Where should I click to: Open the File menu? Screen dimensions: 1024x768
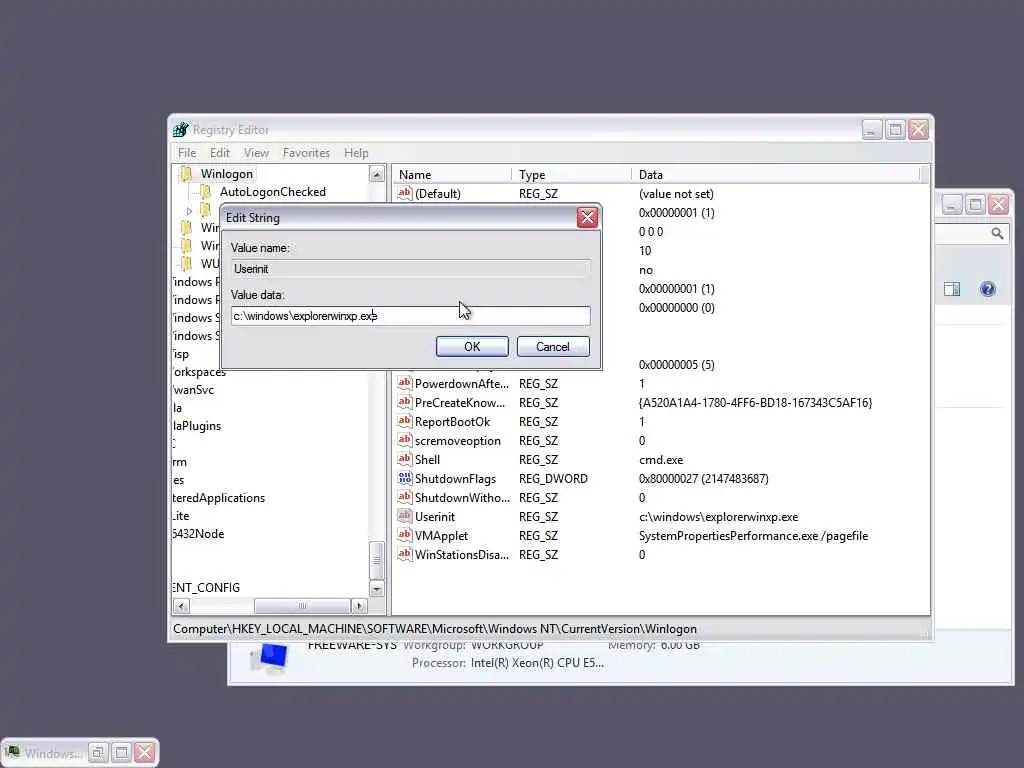[187, 153]
